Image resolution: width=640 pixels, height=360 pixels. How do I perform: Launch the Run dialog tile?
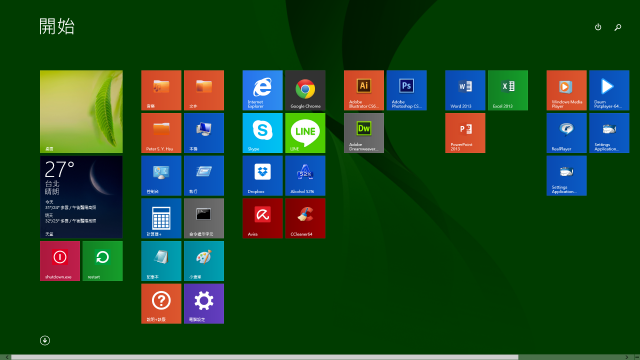[204, 176]
